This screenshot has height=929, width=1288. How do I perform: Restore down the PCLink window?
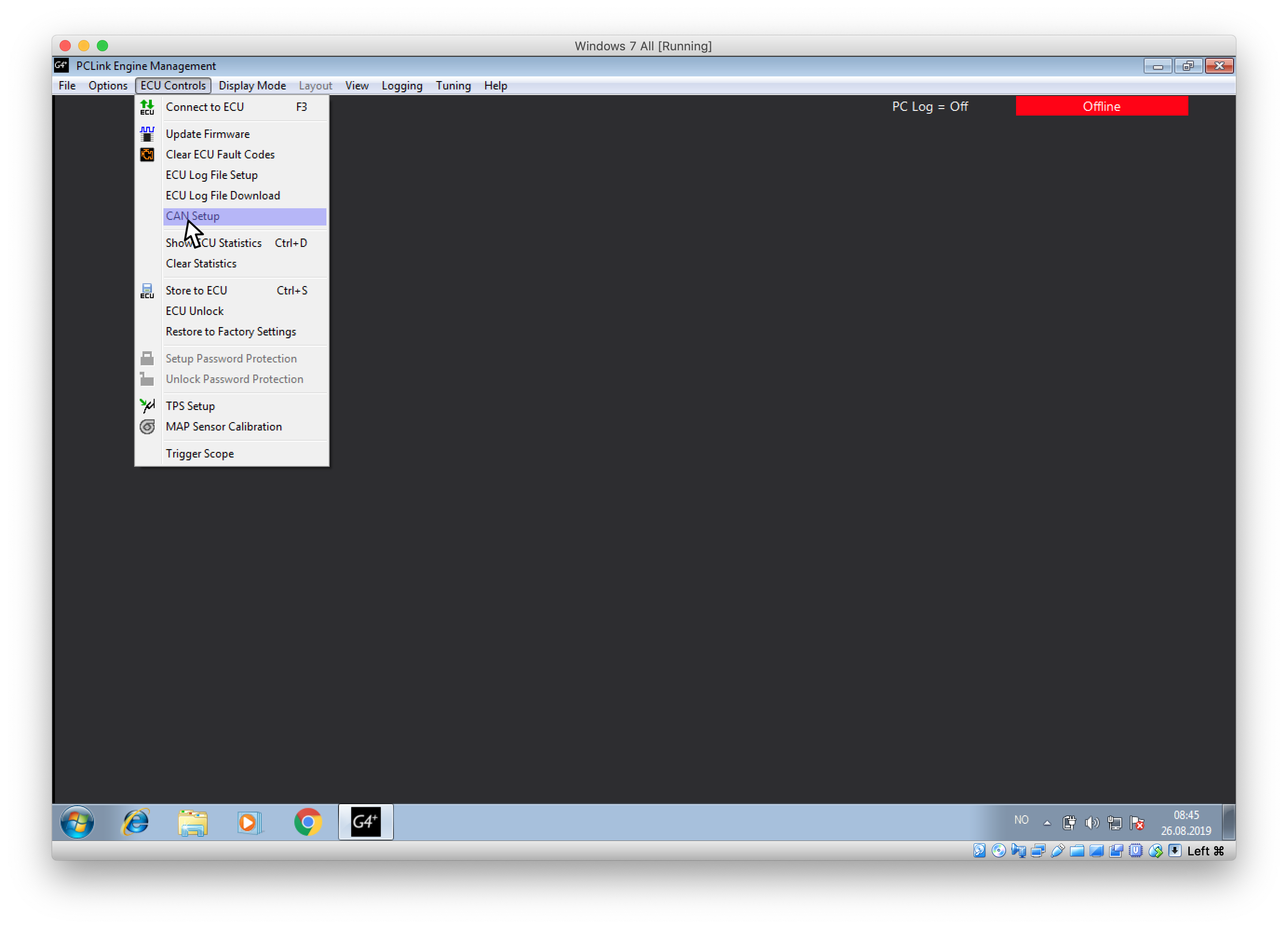(1188, 66)
